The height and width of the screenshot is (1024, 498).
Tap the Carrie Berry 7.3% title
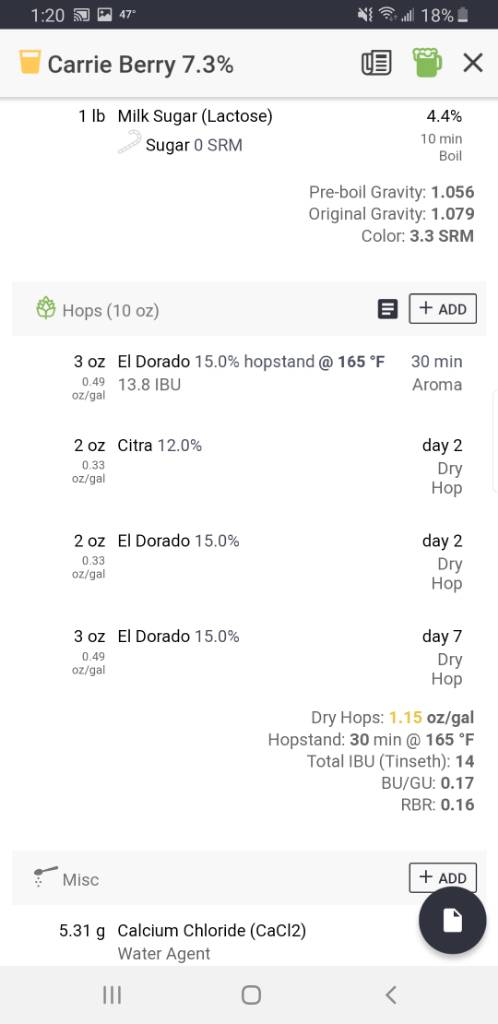(140, 64)
